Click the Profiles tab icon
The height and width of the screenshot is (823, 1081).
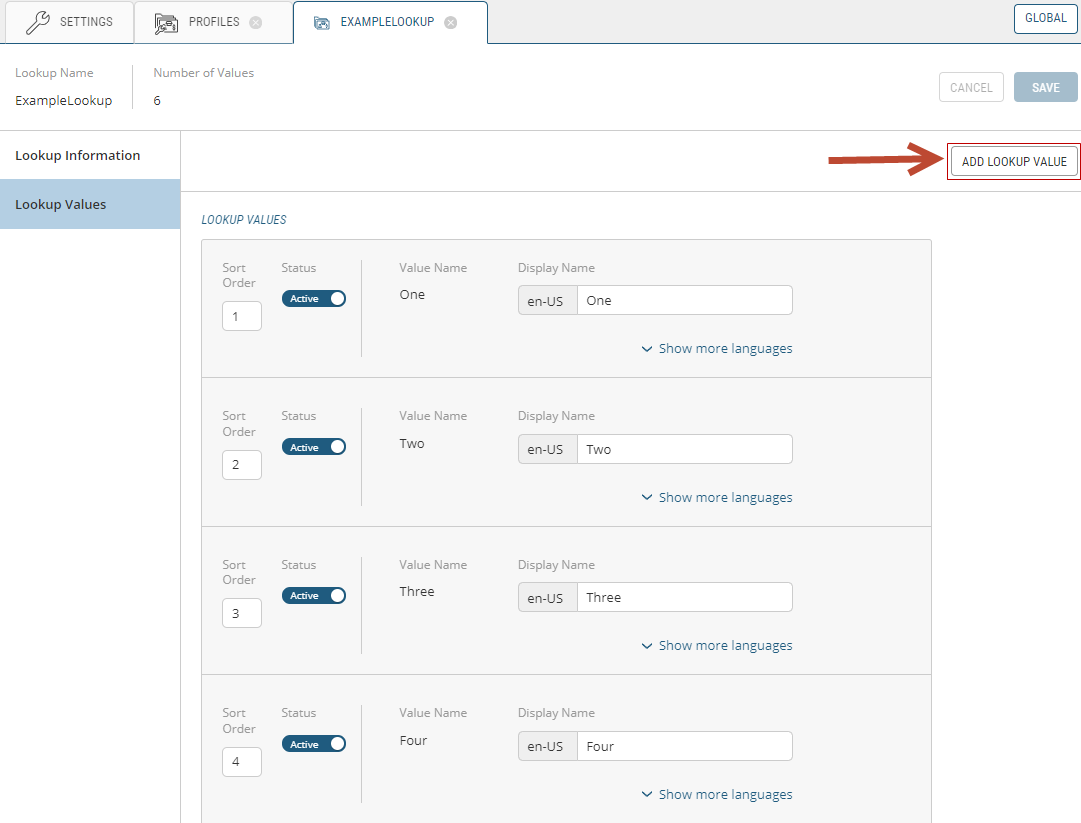[x=166, y=22]
